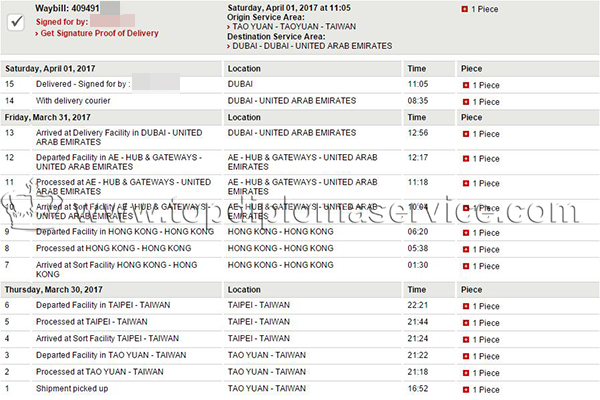Click piece icon in row 11 at 11:18
Viewport: 600px width, 400px height.
pyautogui.click(x=466, y=183)
